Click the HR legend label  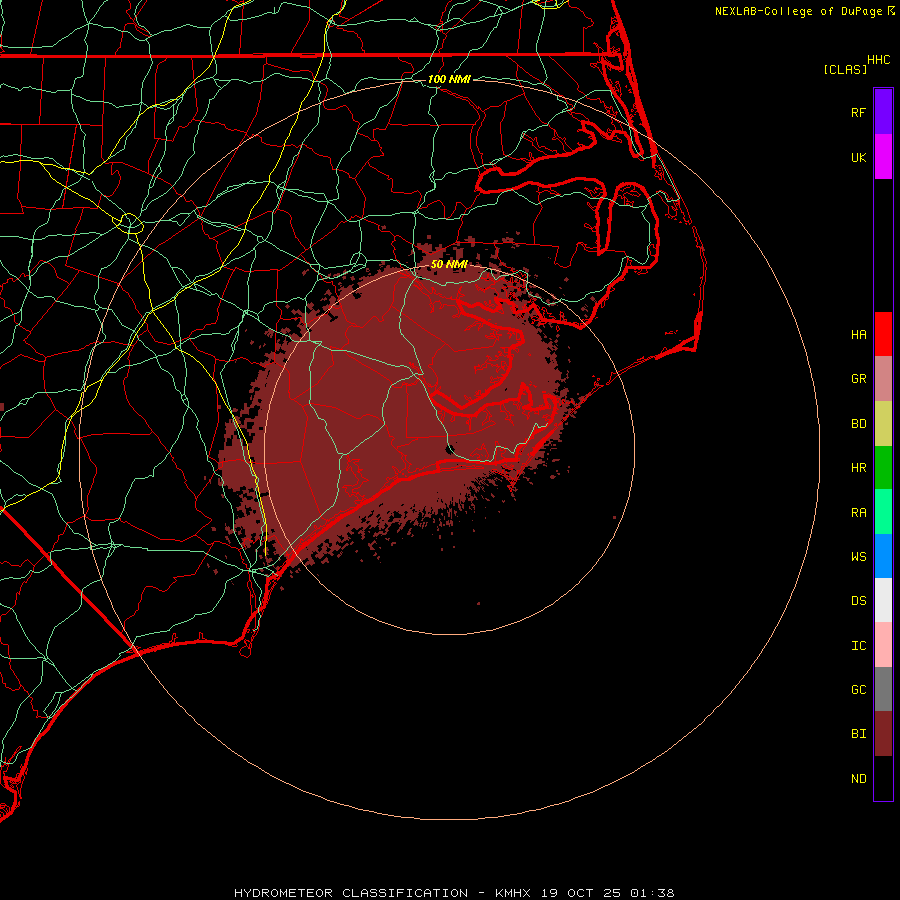coord(859,468)
